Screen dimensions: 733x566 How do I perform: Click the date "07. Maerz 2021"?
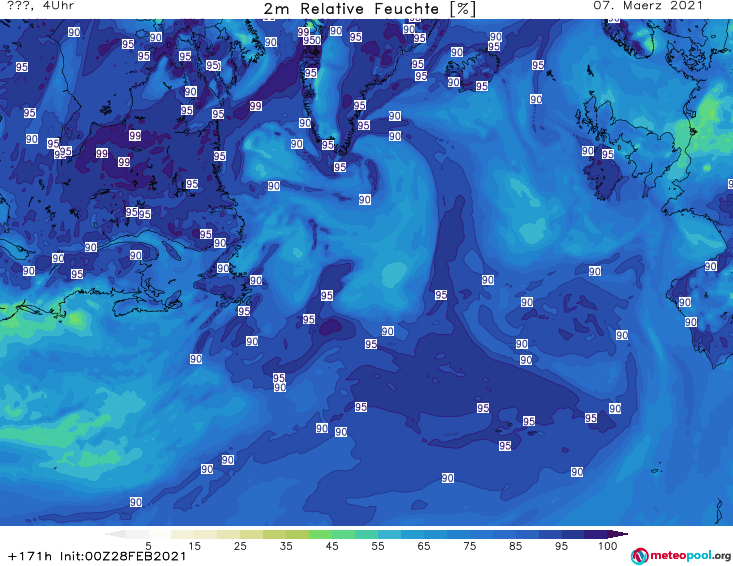(648, 6)
